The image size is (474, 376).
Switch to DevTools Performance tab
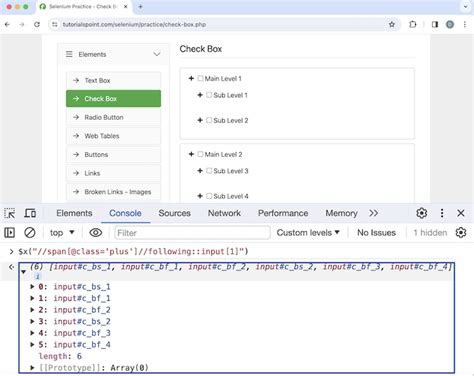point(283,213)
